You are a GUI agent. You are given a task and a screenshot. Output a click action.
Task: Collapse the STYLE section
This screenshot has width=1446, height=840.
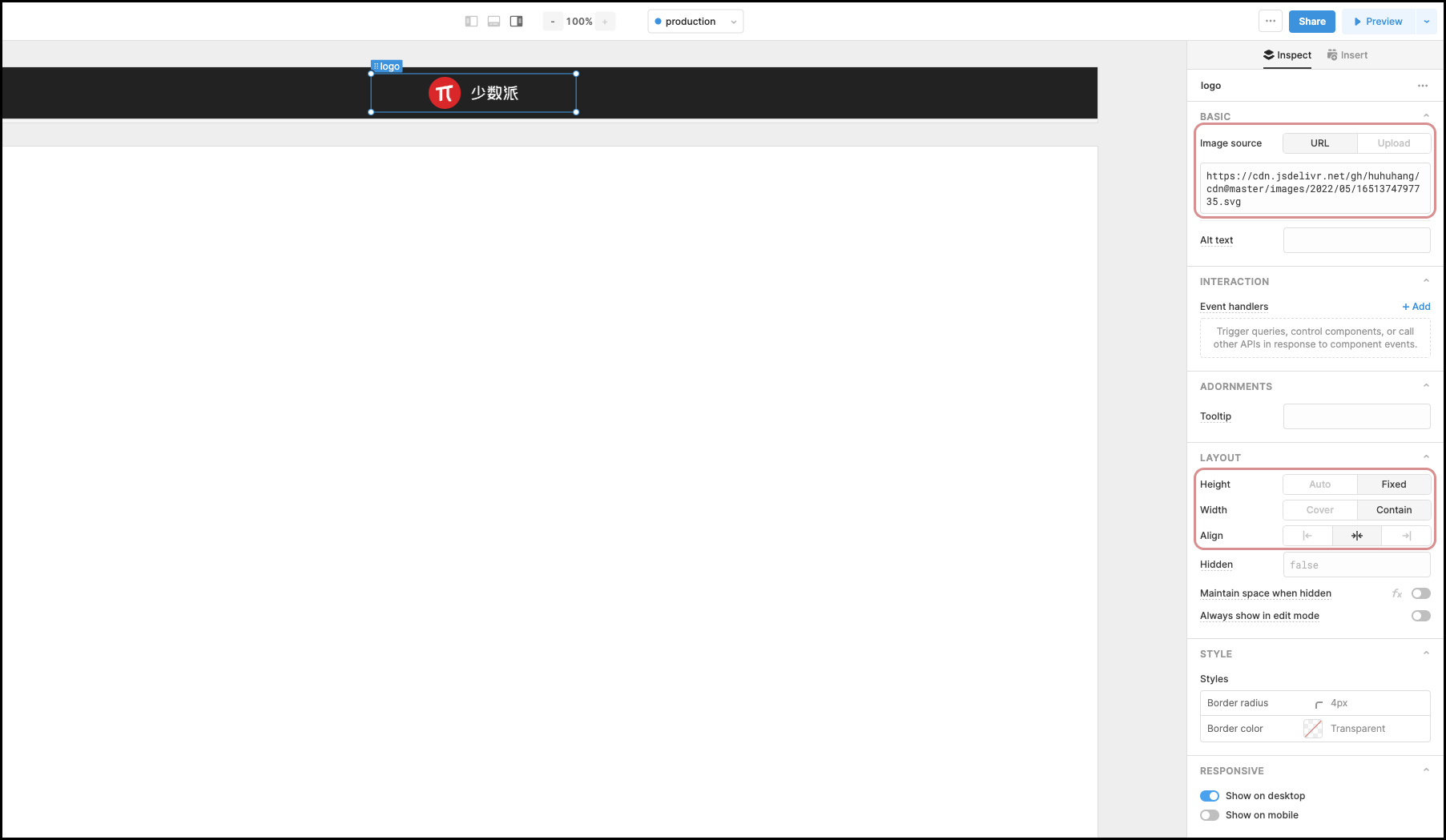(1426, 653)
